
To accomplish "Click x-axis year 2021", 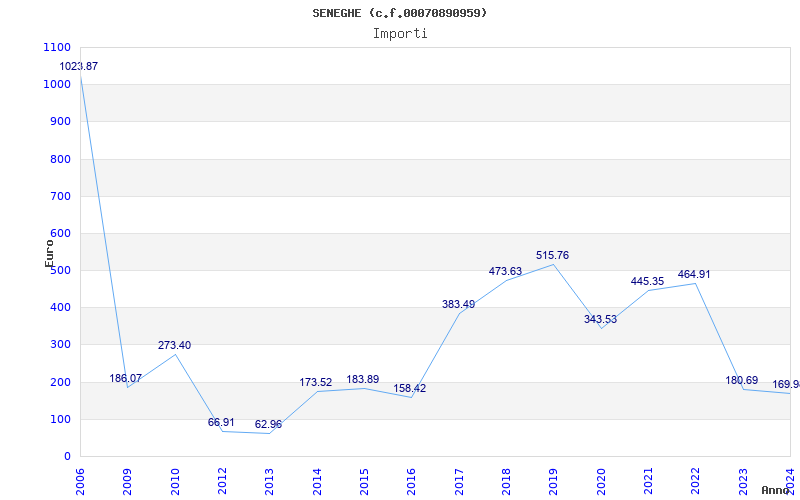I will (x=648, y=482).
